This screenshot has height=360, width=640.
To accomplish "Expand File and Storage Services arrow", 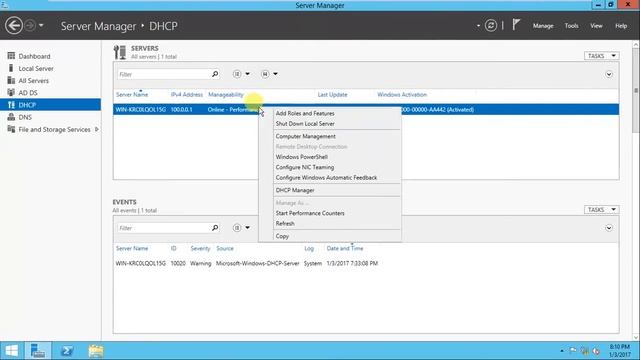I will pos(97,129).
